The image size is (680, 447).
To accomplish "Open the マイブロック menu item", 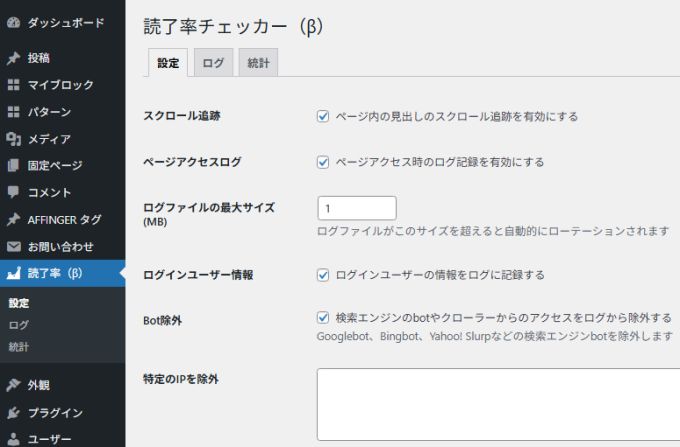I will pyautogui.click(x=62, y=85).
